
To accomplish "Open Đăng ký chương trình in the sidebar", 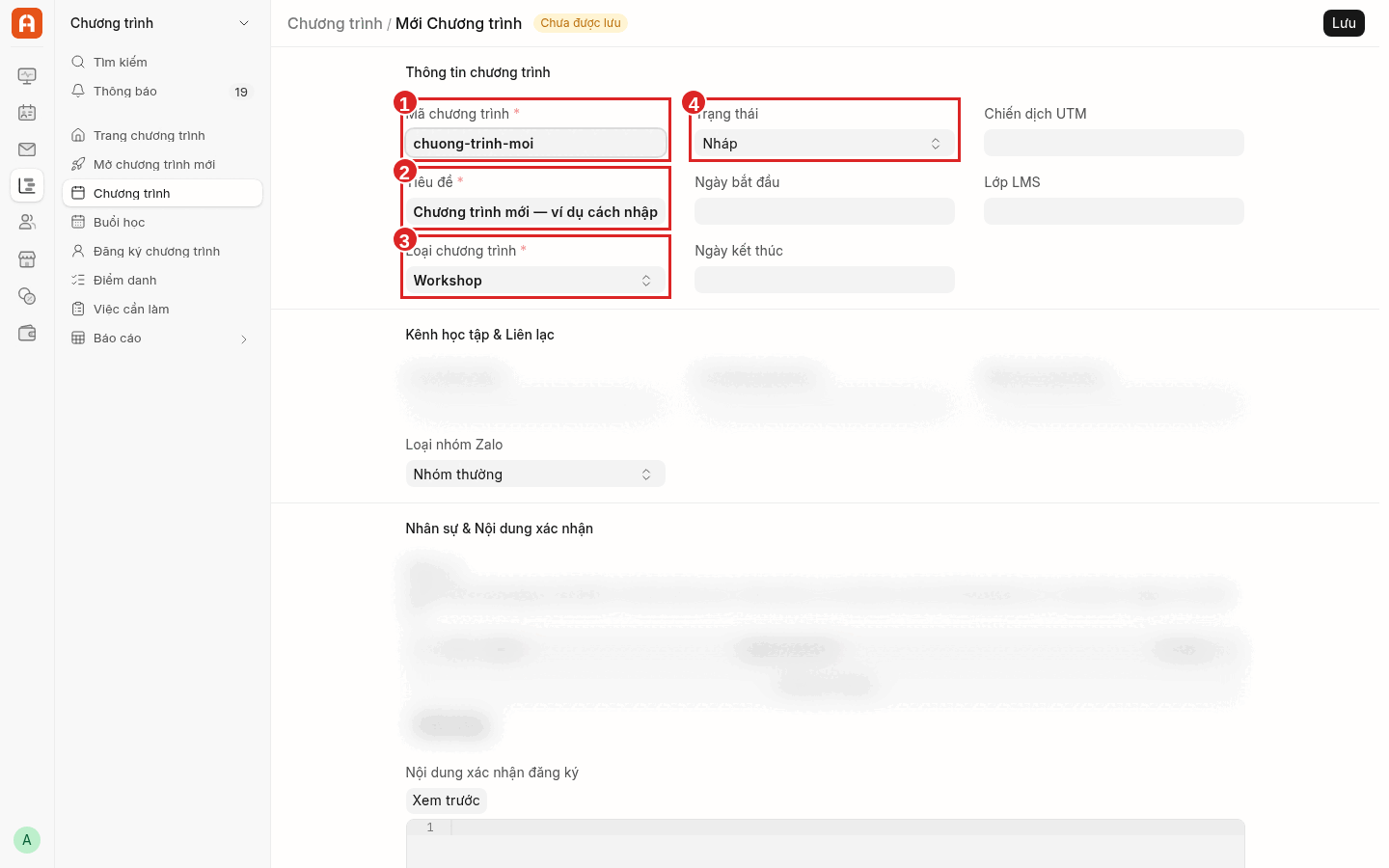I will (162, 251).
